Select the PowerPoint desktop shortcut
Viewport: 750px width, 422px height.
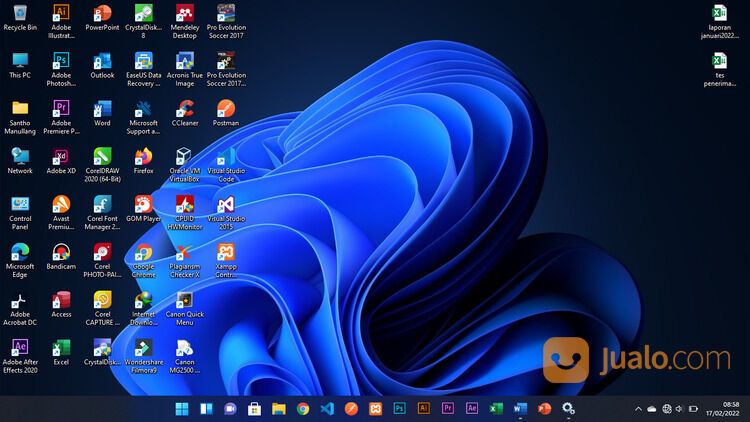pyautogui.click(x=102, y=18)
